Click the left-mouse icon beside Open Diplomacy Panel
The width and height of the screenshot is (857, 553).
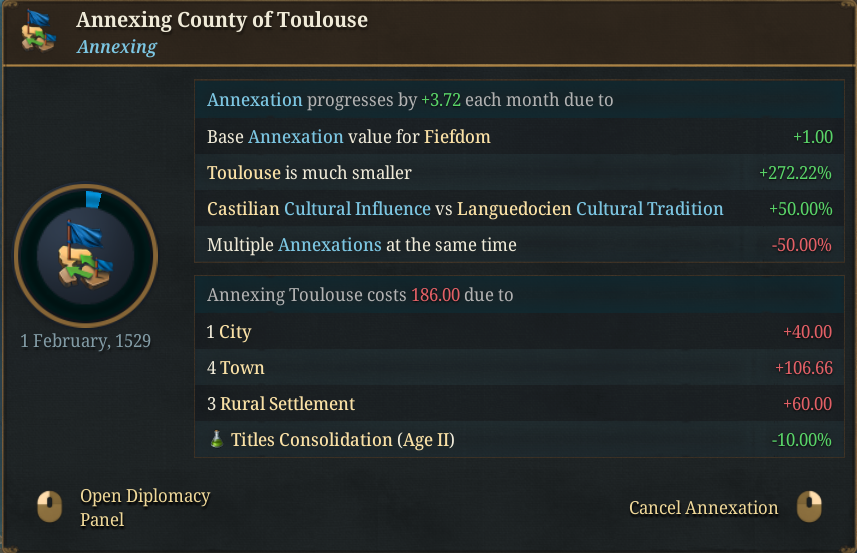click(x=49, y=506)
